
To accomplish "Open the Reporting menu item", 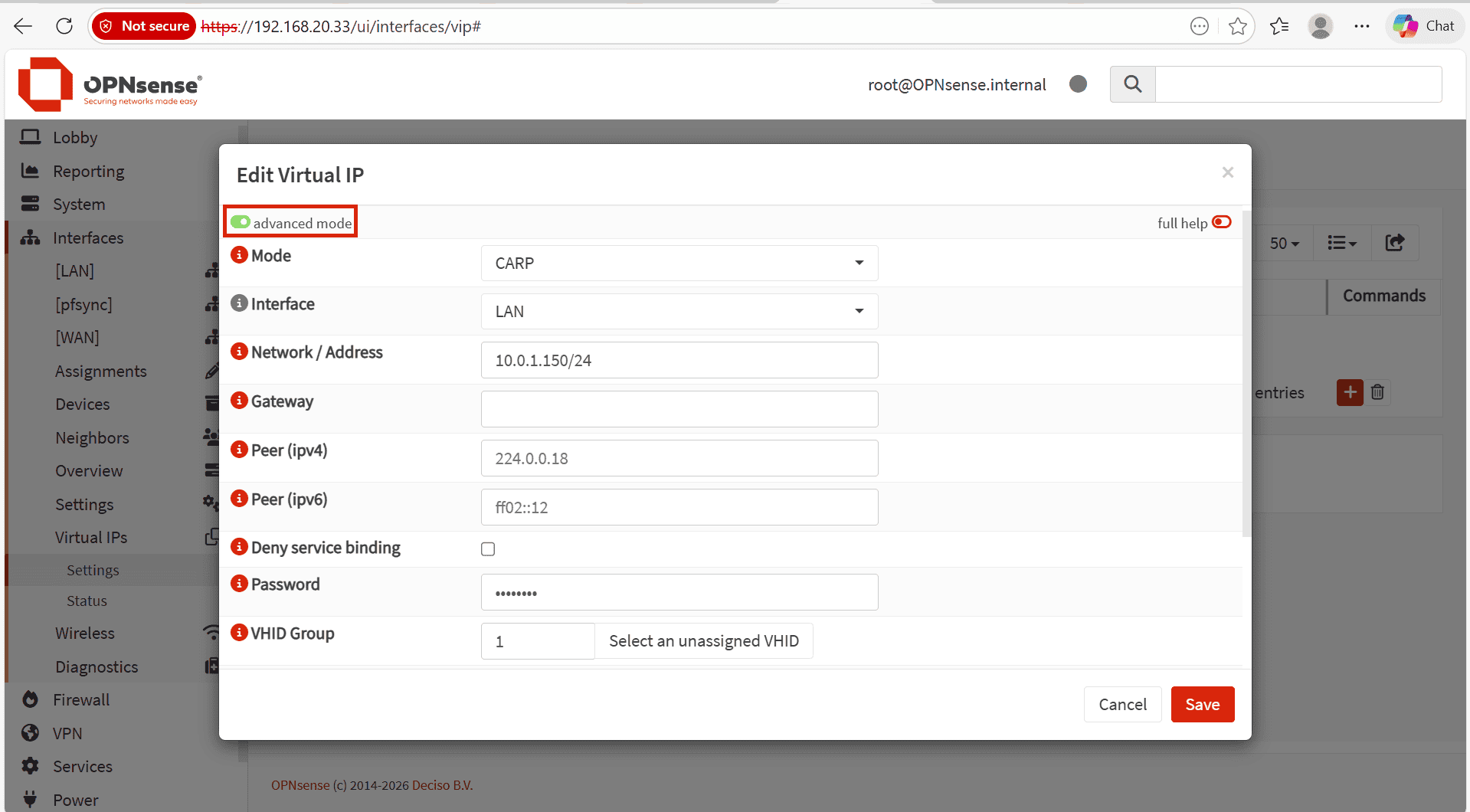I will 89,171.
